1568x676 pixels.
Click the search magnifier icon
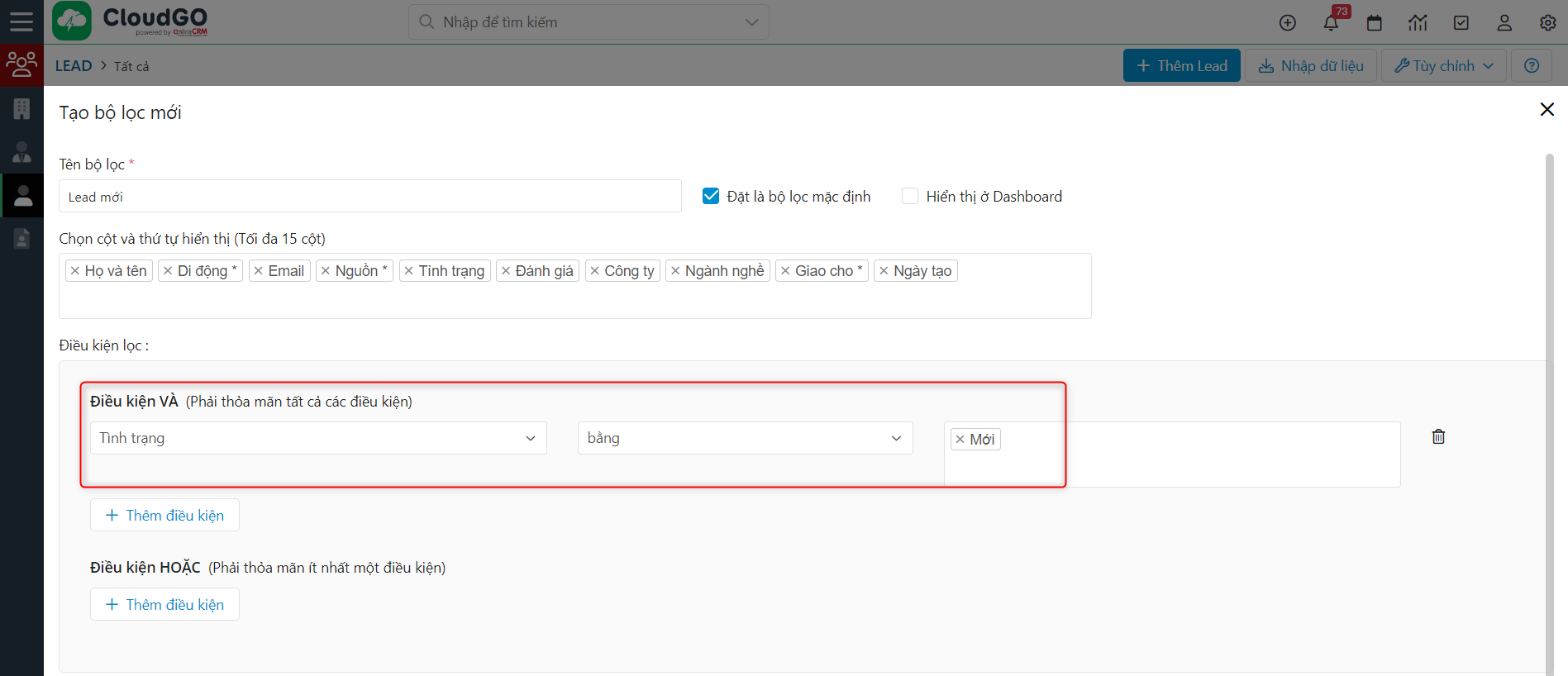(427, 21)
